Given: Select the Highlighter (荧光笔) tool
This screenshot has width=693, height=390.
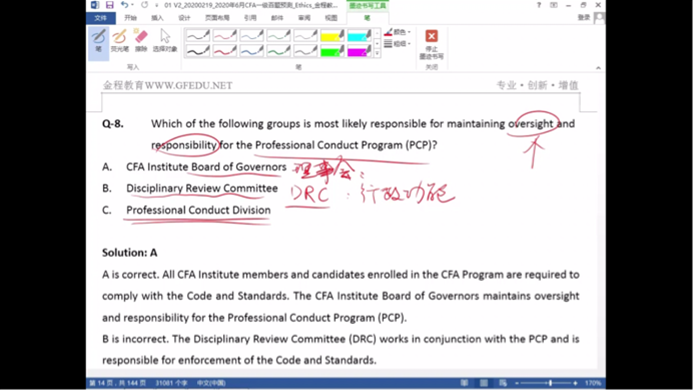Looking at the screenshot, I should coord(120,41).
